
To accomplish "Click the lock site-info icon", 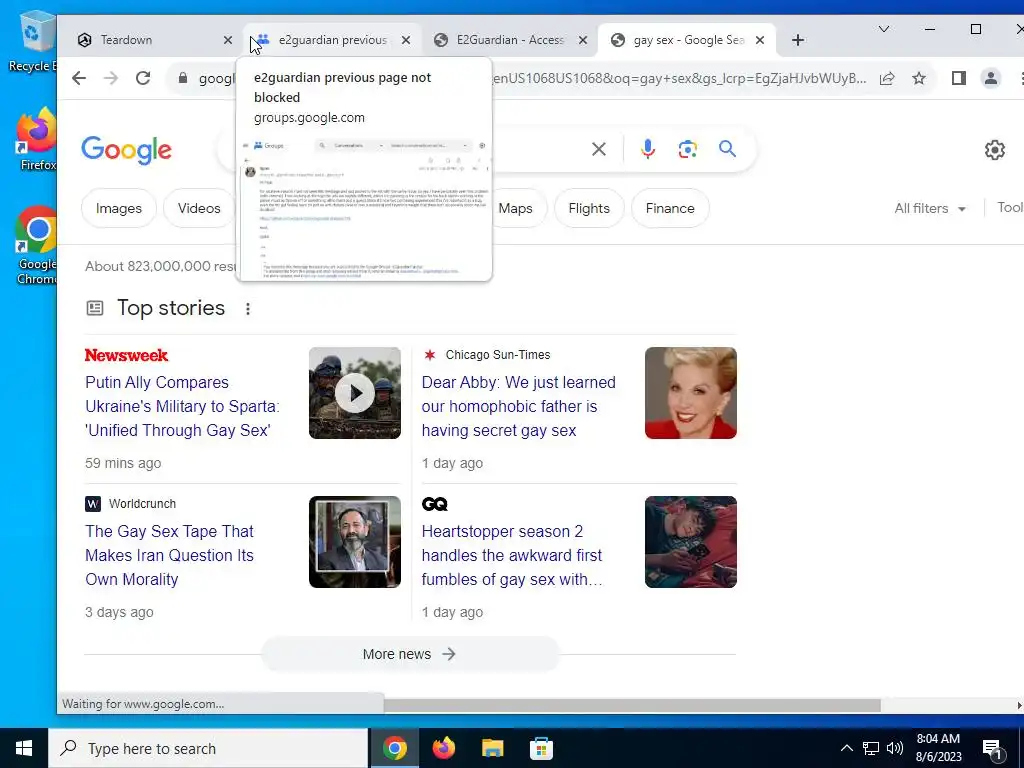I will [x=184, y=78].
